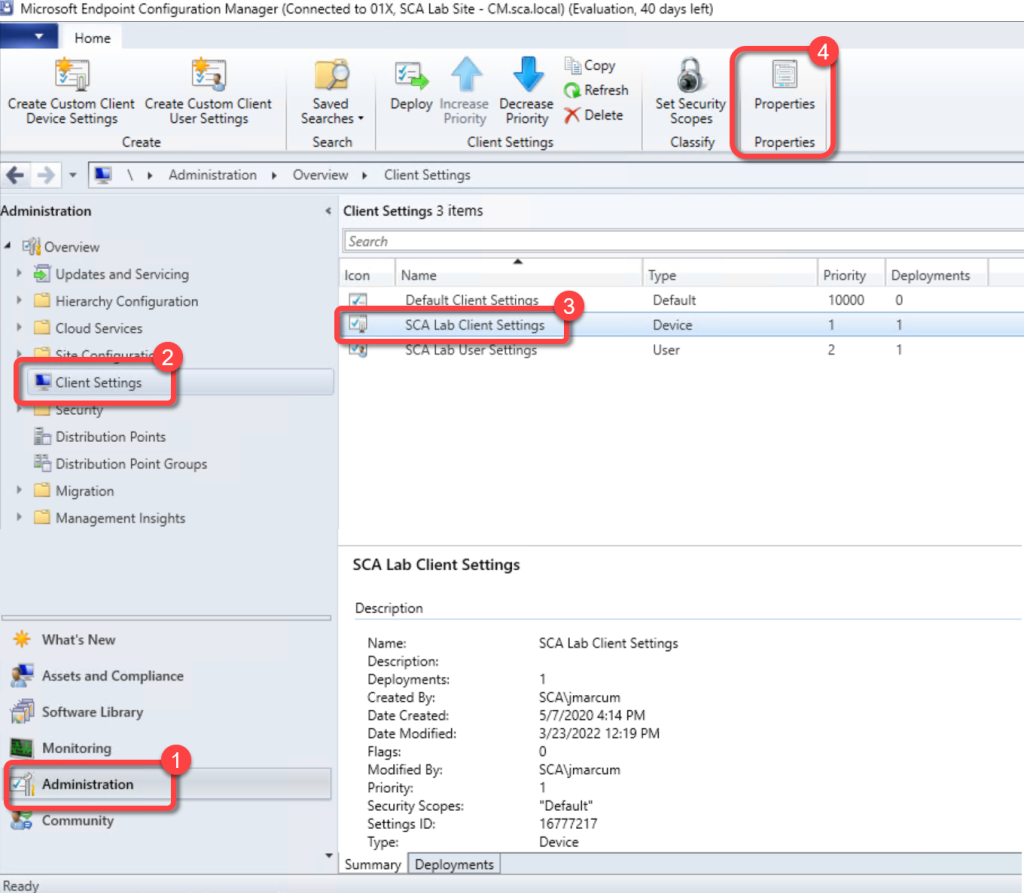Image resolution: width=1024 pixels, height=893 pixels.
Task: Open the Saved Searches dropdown
Action: pyautogui.click(x=331, y=111)
